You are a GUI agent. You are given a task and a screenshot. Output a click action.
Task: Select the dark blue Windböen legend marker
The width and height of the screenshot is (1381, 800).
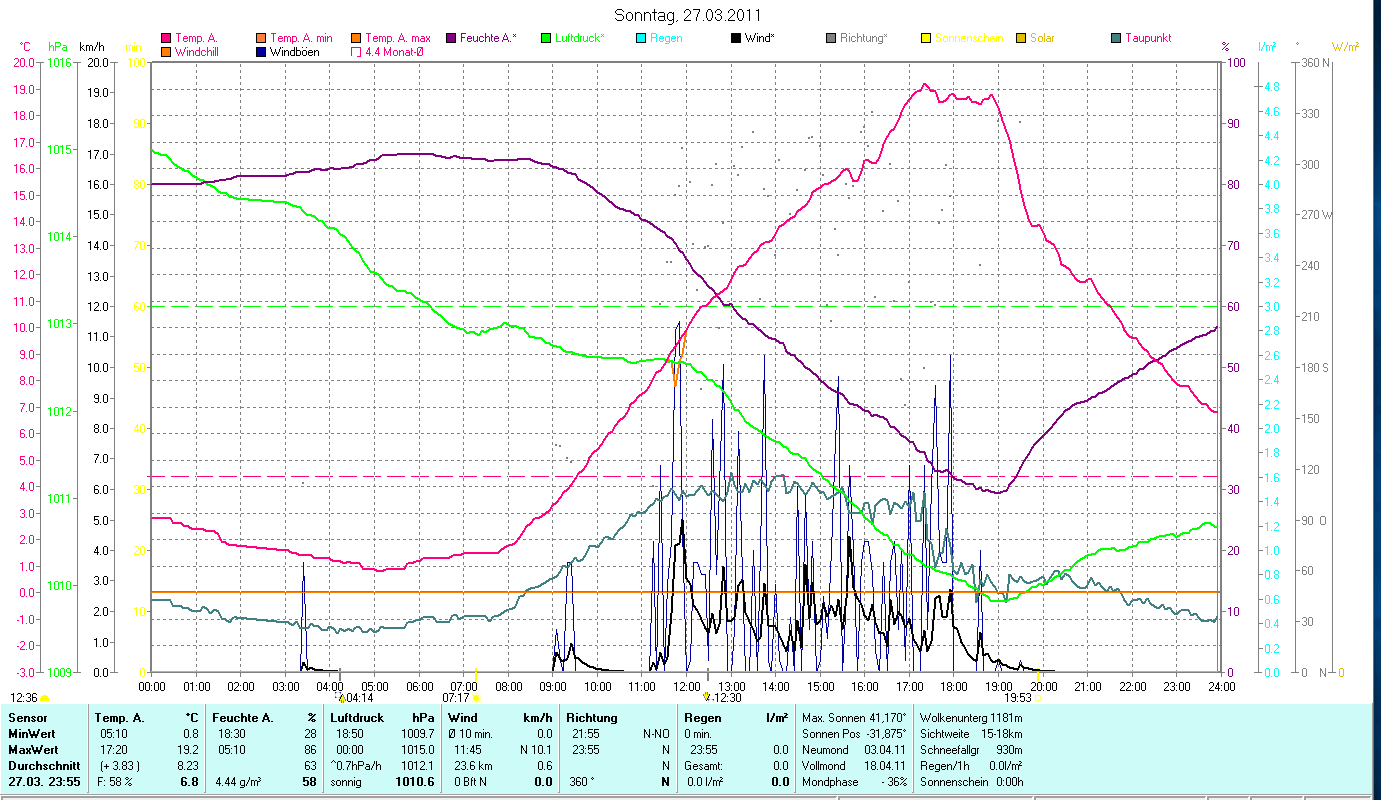tap(261, 52)
